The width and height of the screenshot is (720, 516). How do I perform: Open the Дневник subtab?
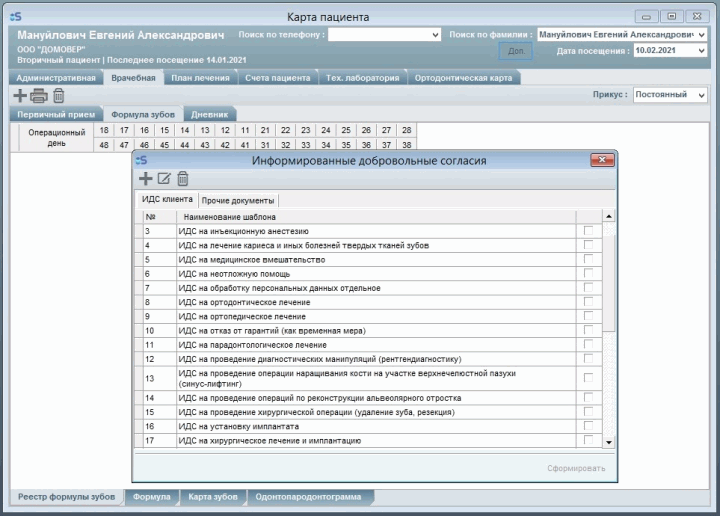click(209, 114)
